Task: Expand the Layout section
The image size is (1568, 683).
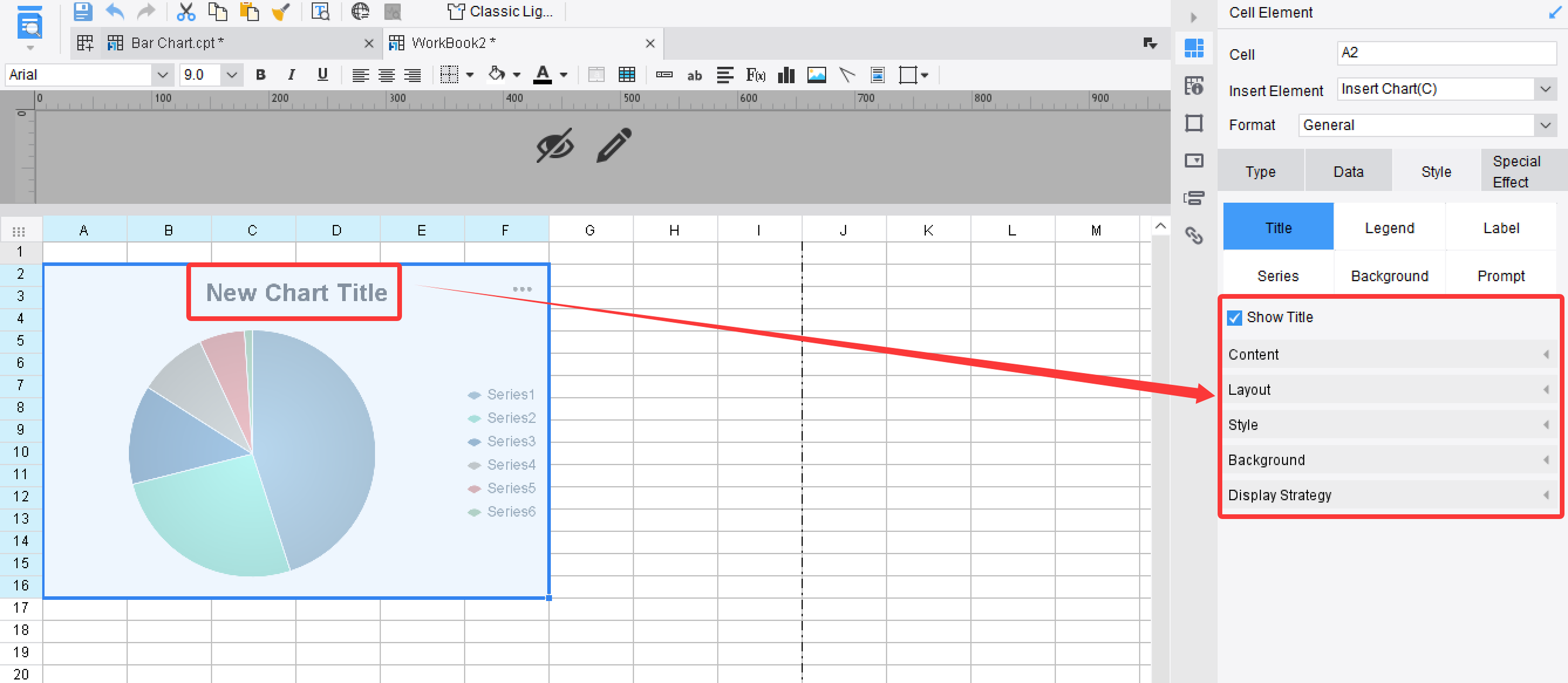Action: [x=1390, y=390]
